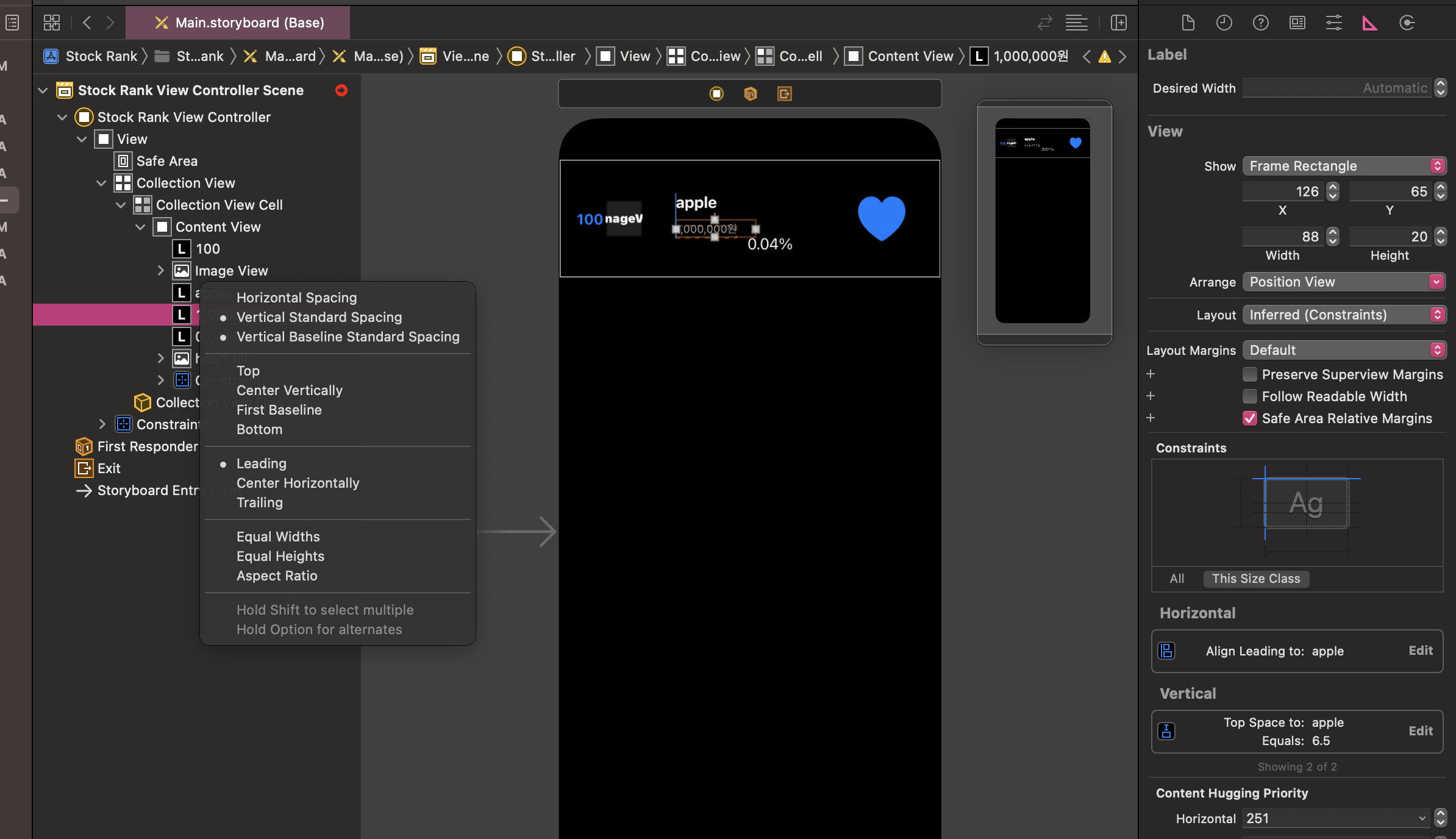Select Equal Widths in the popup menu
The height and width of the screenshot is (839, 1456).
[278, 537]
